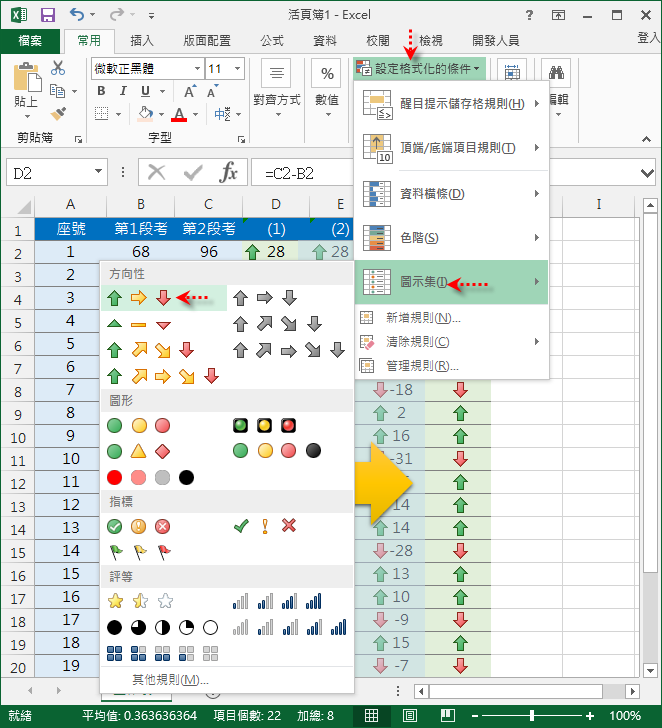Screen dimensions: 662x728
Task: Select the 5 boxes rating set
Action: [x=162, y=653]
